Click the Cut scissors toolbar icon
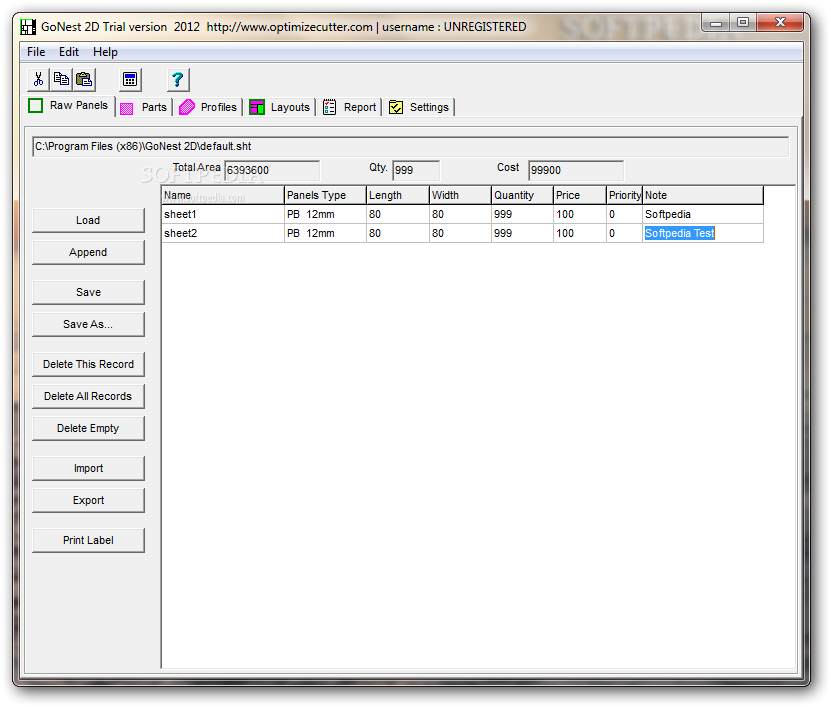Screen dimensions: 831x707 pos(38,79)
